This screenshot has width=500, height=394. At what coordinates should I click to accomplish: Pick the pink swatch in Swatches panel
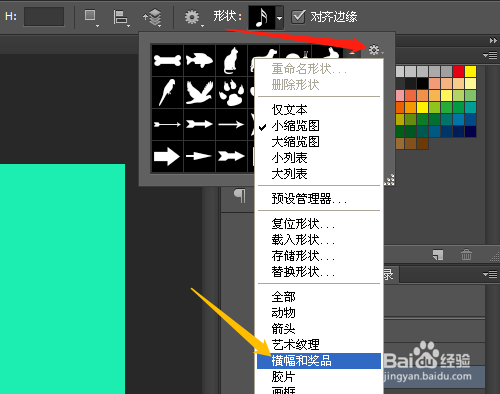point(400,95)
